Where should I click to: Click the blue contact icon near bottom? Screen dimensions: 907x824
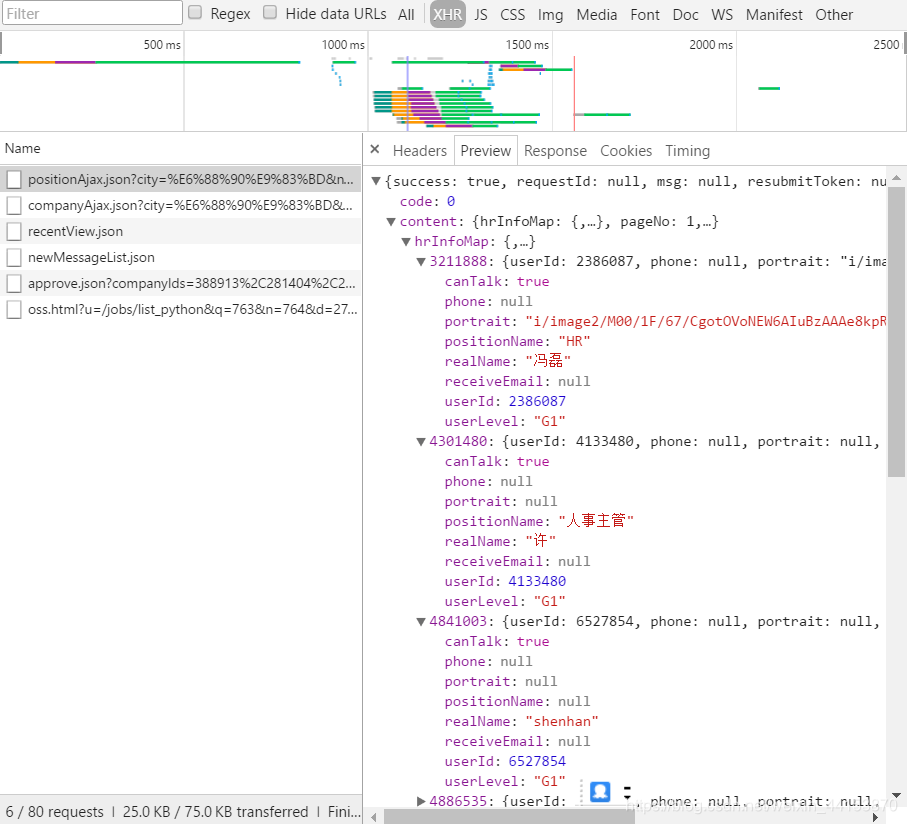(x=600, y=792)
